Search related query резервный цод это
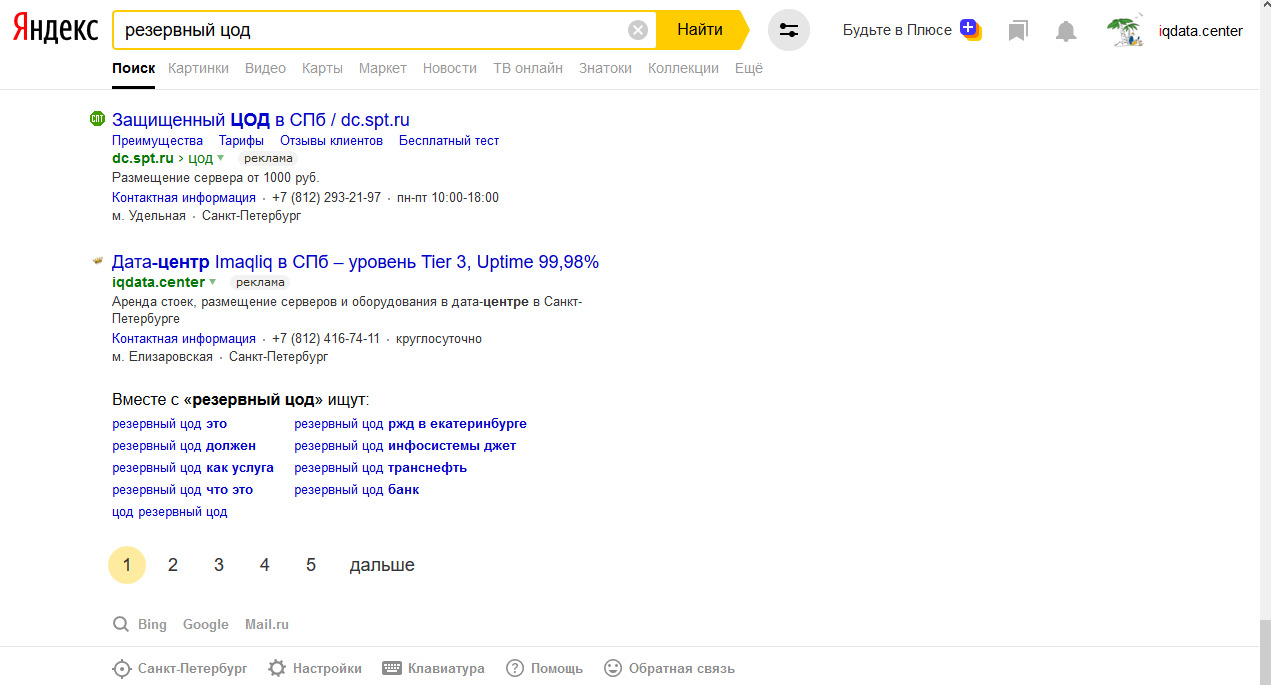 pos(169,424)
